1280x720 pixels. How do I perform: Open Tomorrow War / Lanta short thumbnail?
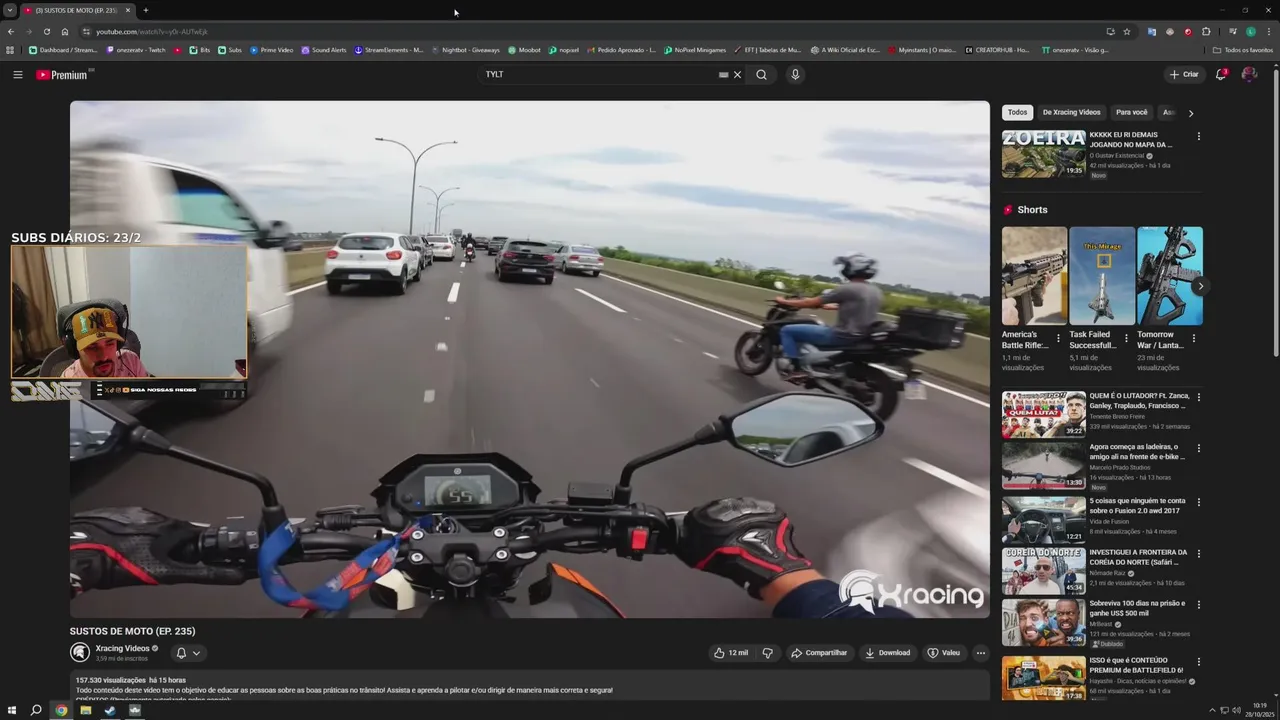click(x=1170, y=276)
